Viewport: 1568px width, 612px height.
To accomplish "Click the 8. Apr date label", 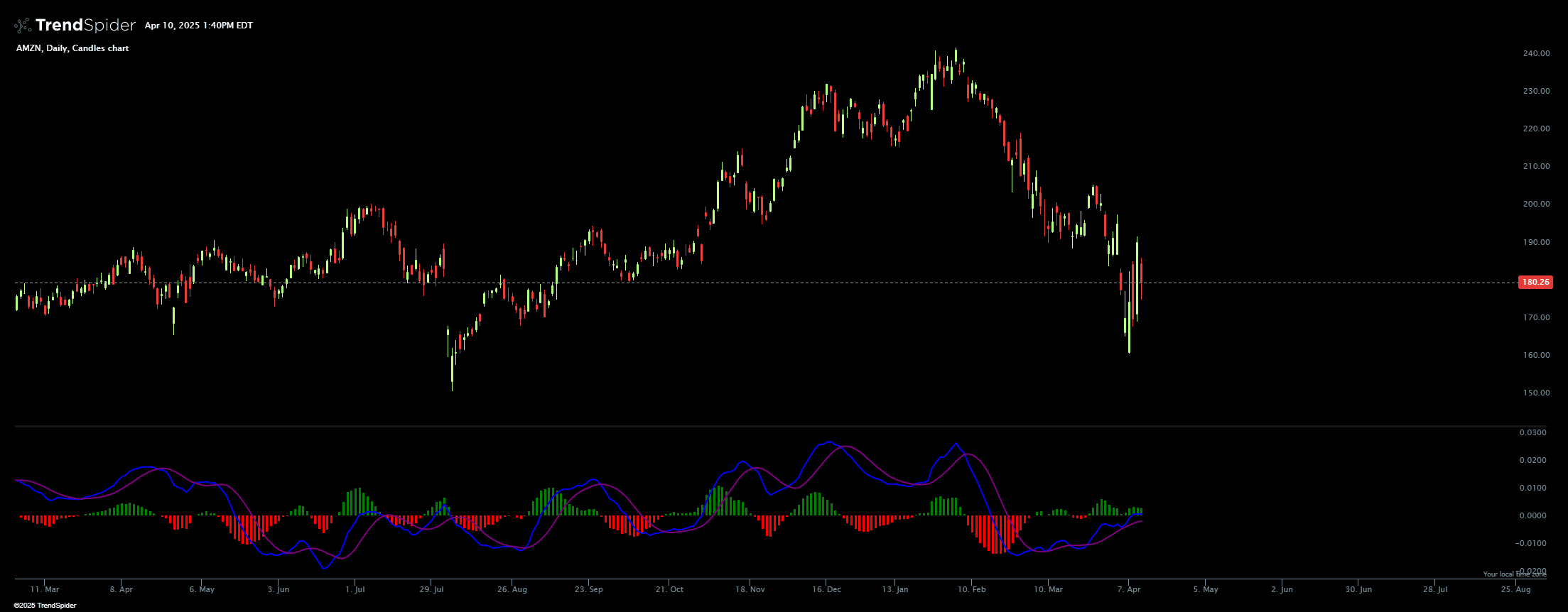I will 121,589.
